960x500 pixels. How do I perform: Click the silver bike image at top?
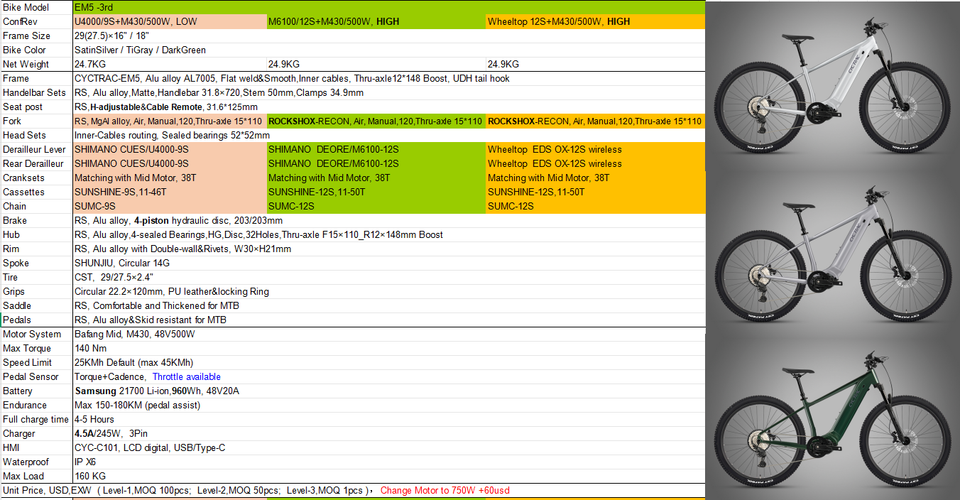point(833,86)
